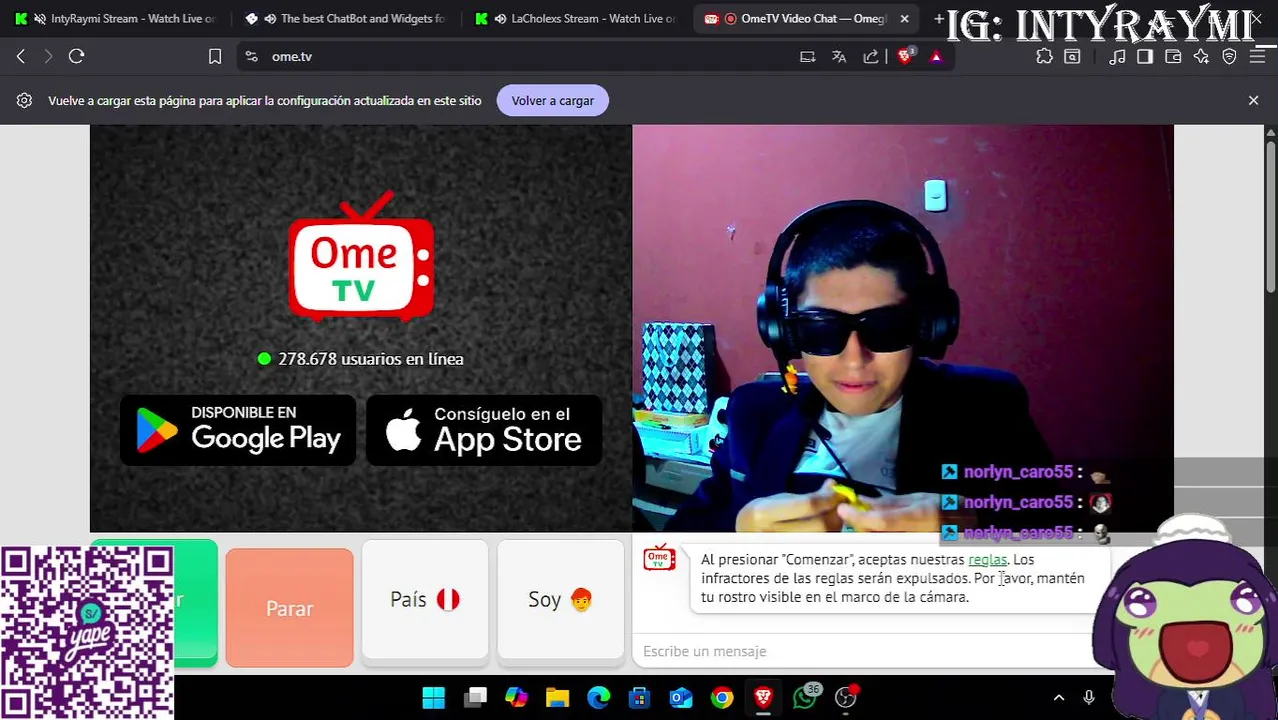Open the Brave Wallet icon
The height and width of the screenshot is (720, 1278).
(x=1173, y=57)
